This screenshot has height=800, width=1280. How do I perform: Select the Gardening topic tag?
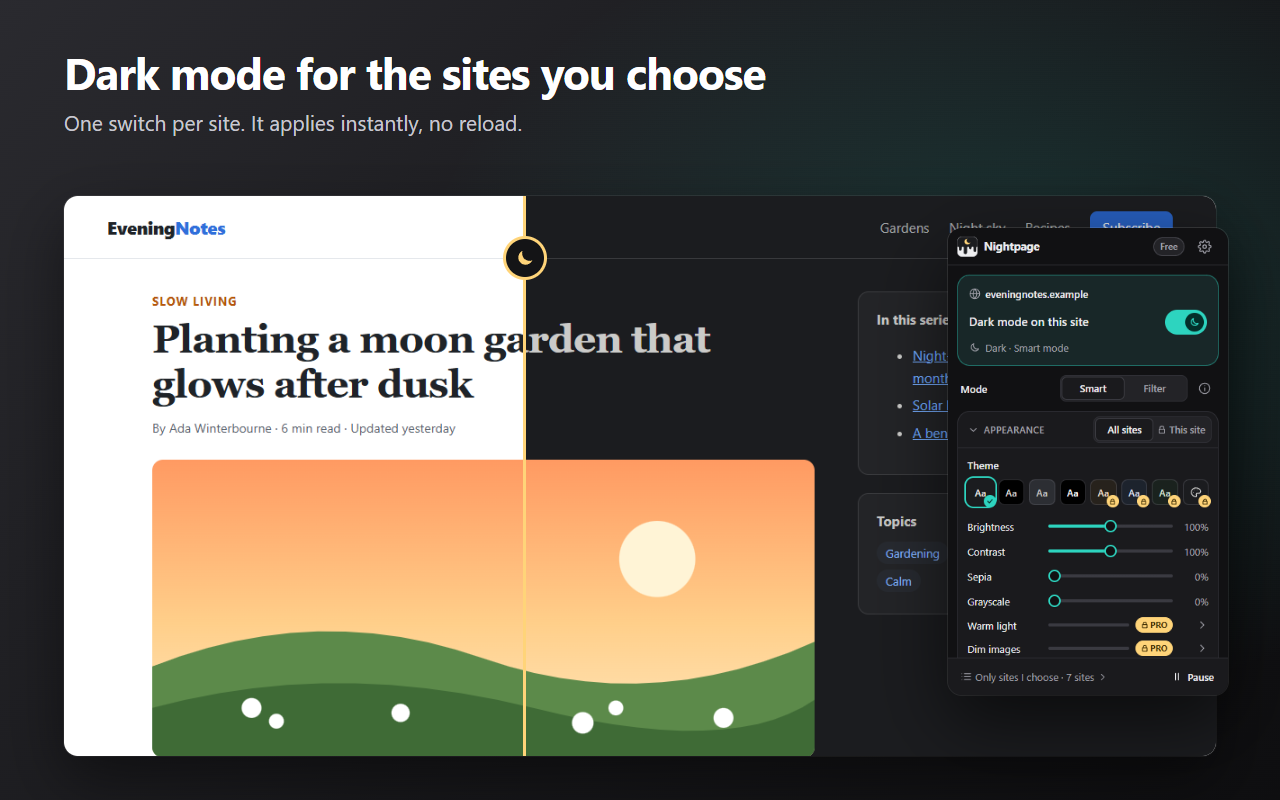pos(912,553)
